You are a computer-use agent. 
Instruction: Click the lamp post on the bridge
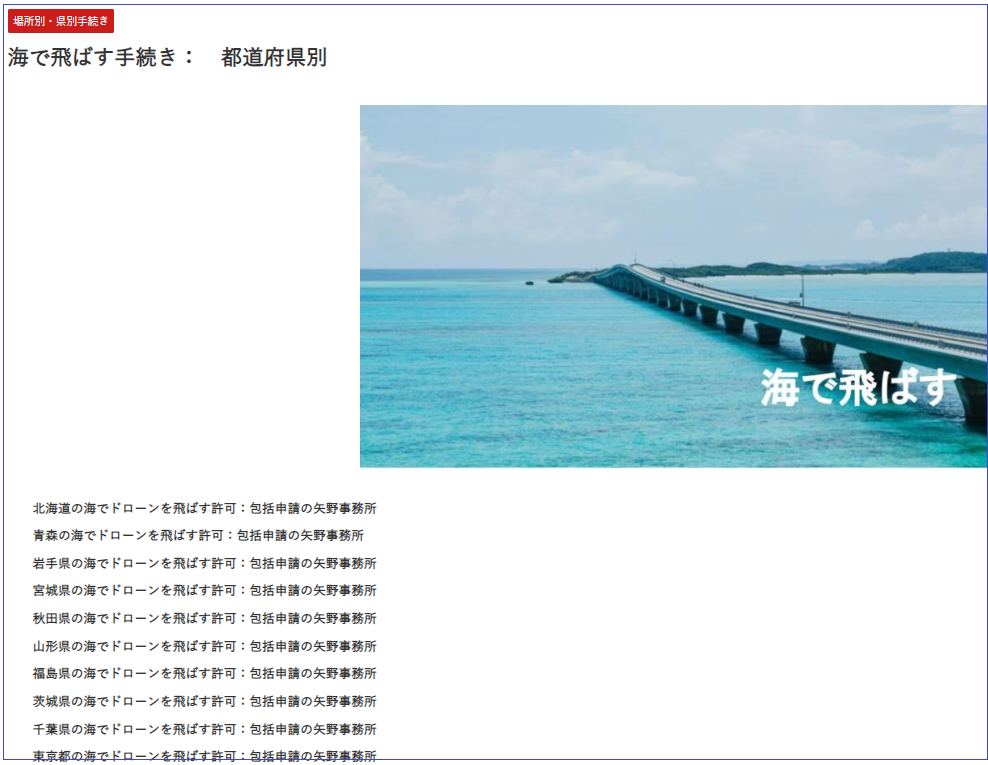801,290
